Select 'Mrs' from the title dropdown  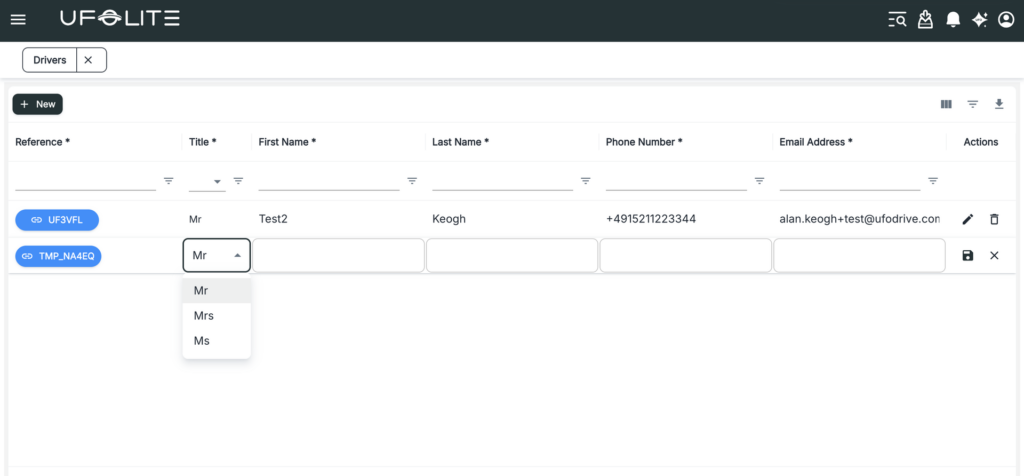pyautogui.click(x=204, y=316)
